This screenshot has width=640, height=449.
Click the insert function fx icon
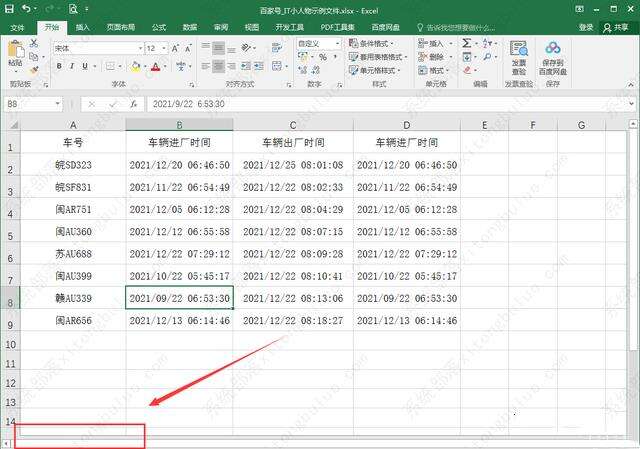(x=133, y=104)
